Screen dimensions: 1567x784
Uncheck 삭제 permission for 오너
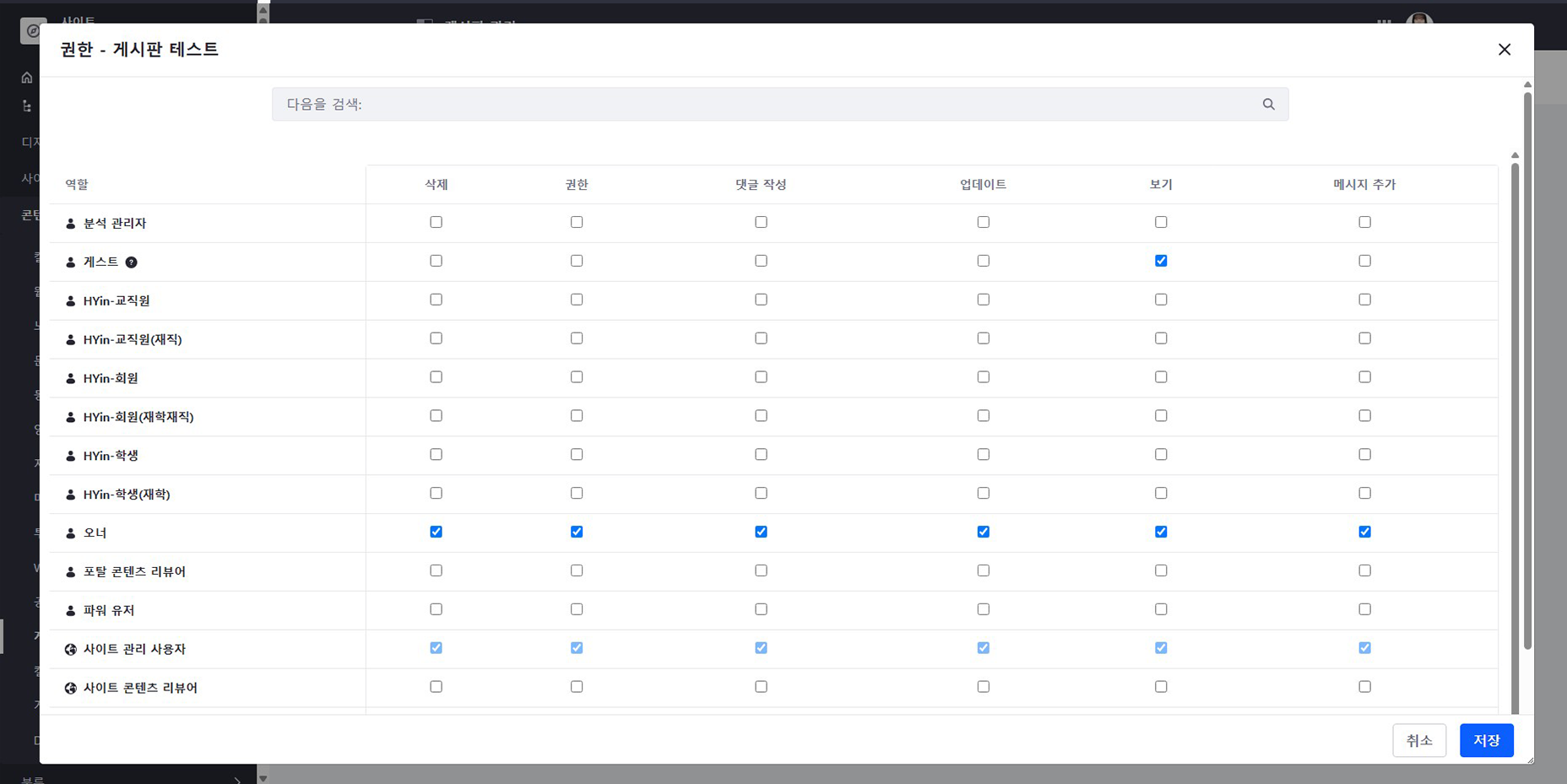436,532
